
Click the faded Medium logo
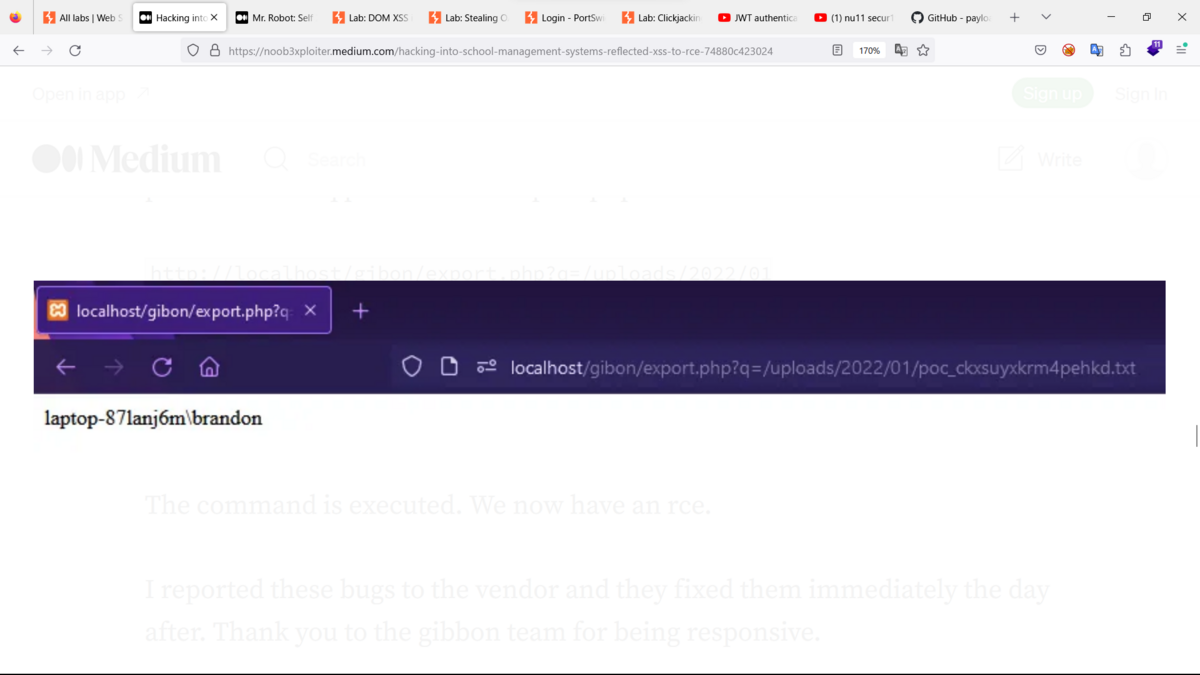126,159
